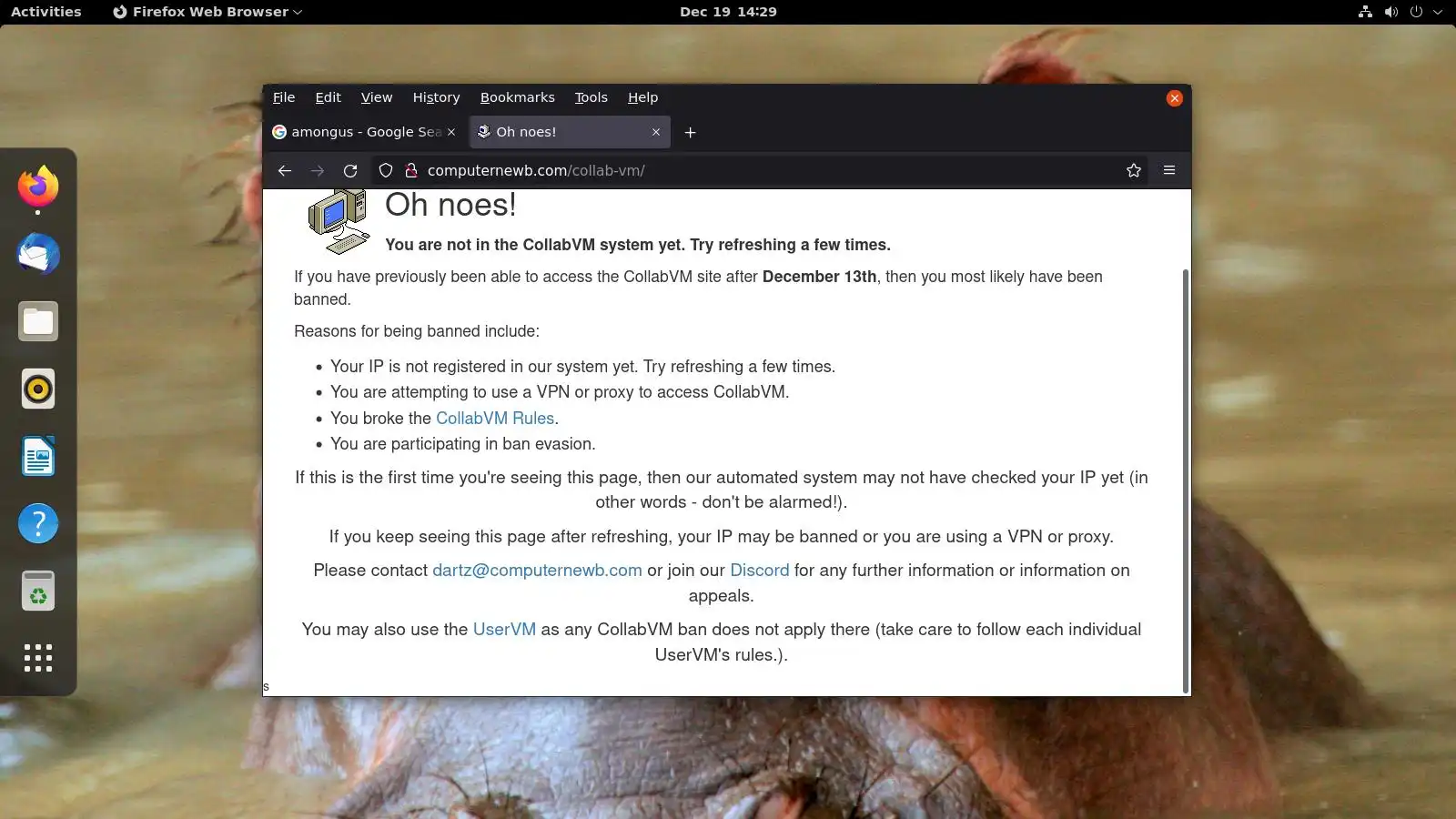Open the UserVM link
The width and height of the screenshot is (1456, 819).
click(504, 630)
